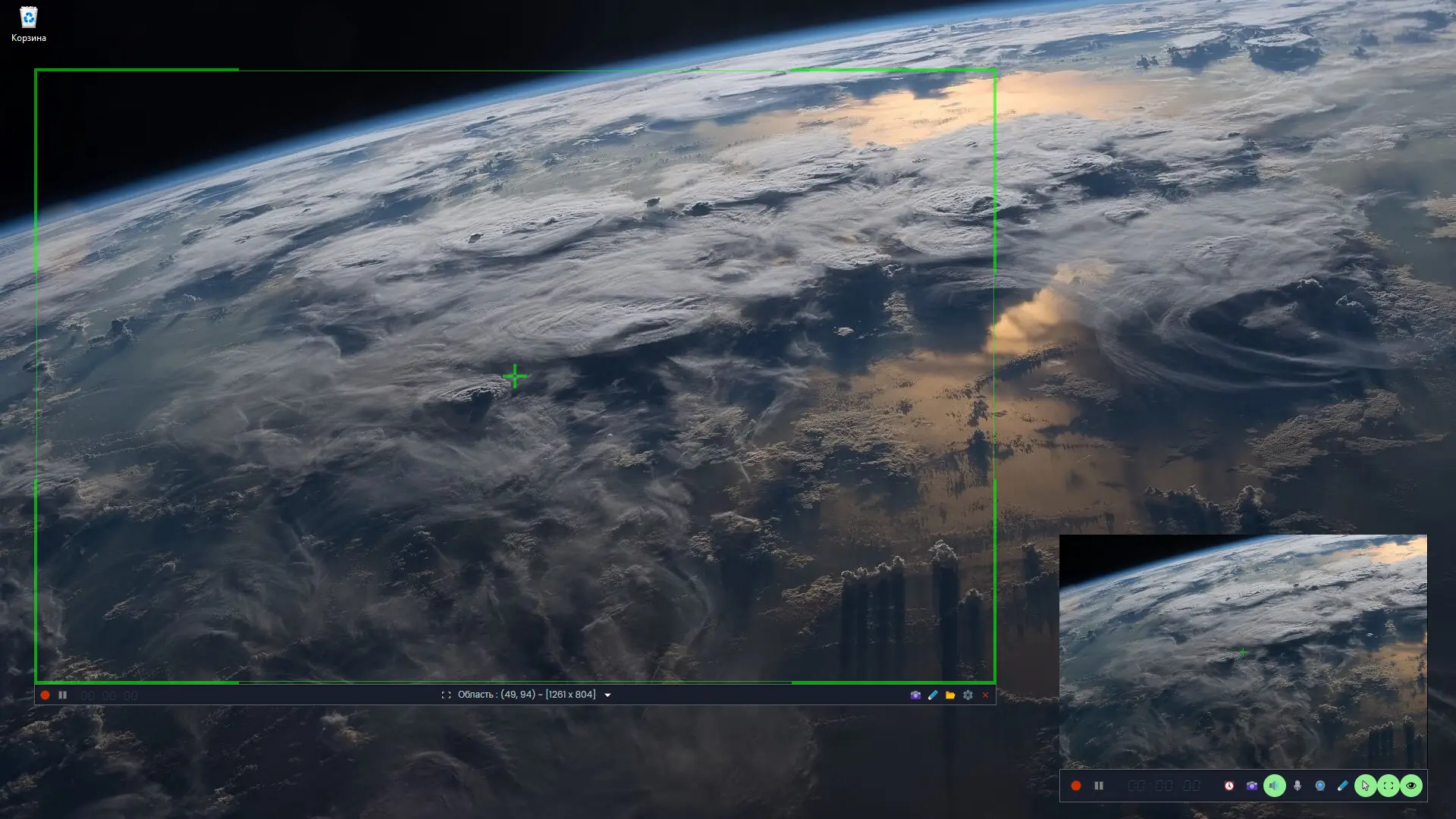Open settings gear on region toolbar
The image size is (1456, 819).
[968, 695]
